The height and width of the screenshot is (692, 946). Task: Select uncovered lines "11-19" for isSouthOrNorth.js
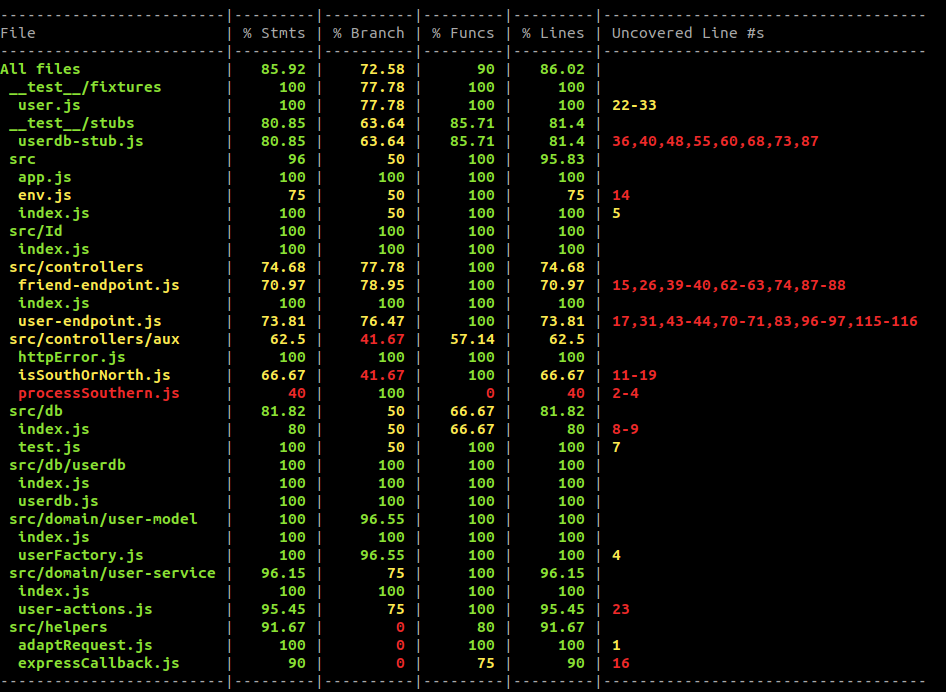click(634, 375)
